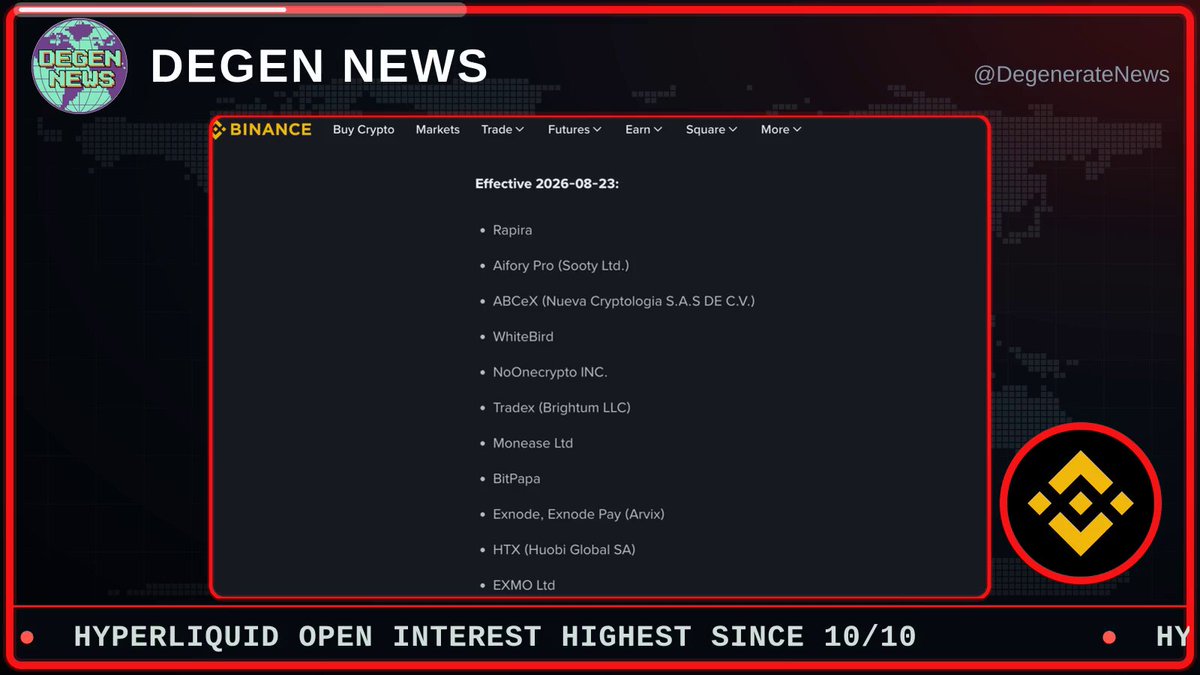Image resolution: width=1200 pixels, height=675 pixels.
Task: Click the Binance logo in the navigation bar
Action: pyautogui.click(x=262, y=130)
